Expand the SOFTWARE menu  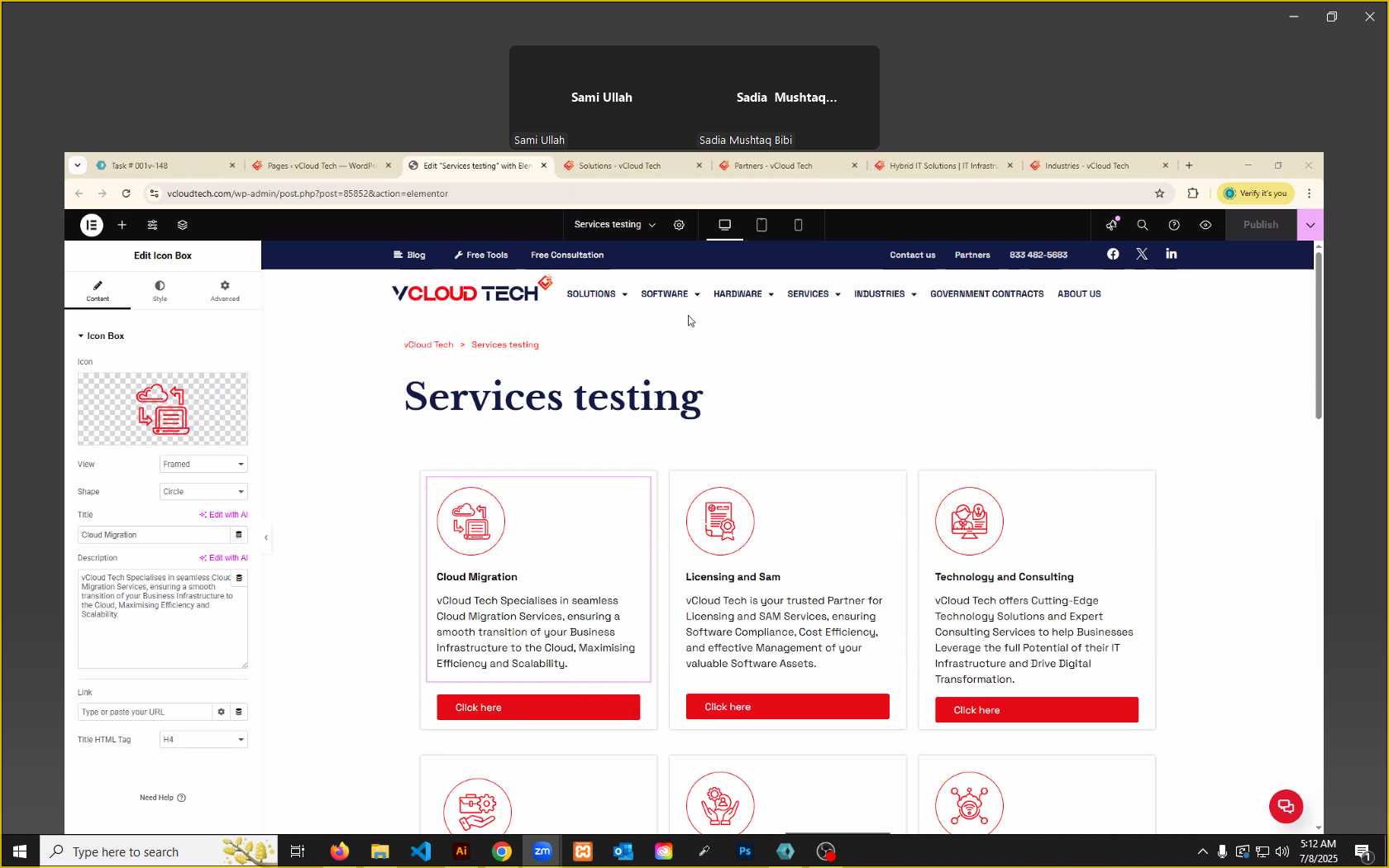671,294
